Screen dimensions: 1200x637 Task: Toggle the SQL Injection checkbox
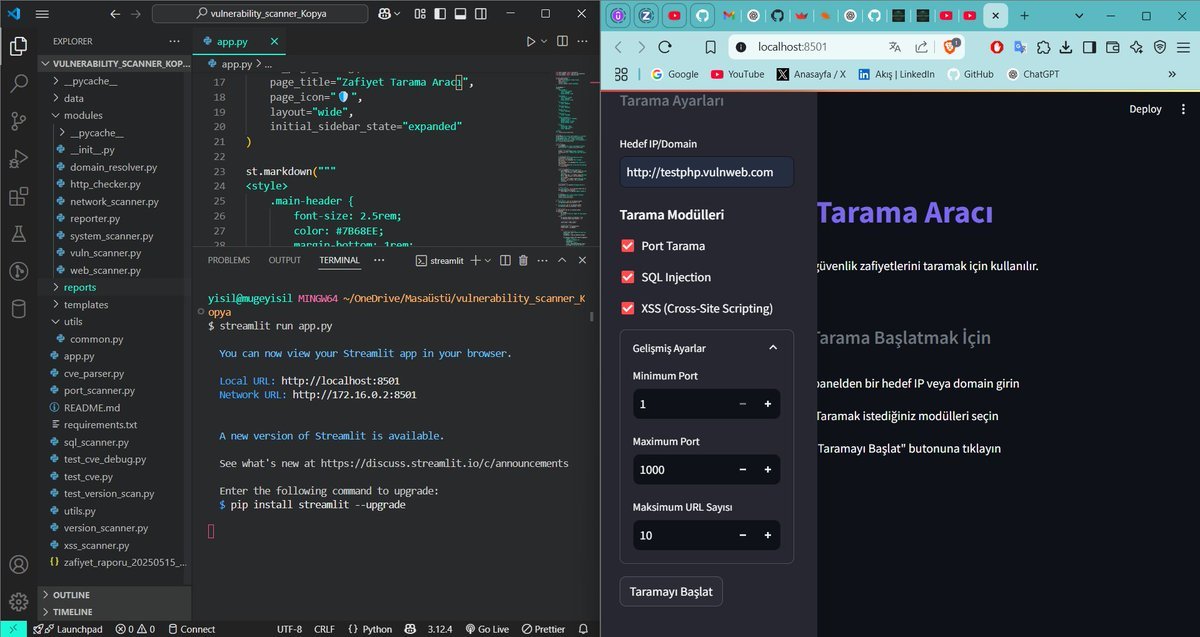coord(628,277)
